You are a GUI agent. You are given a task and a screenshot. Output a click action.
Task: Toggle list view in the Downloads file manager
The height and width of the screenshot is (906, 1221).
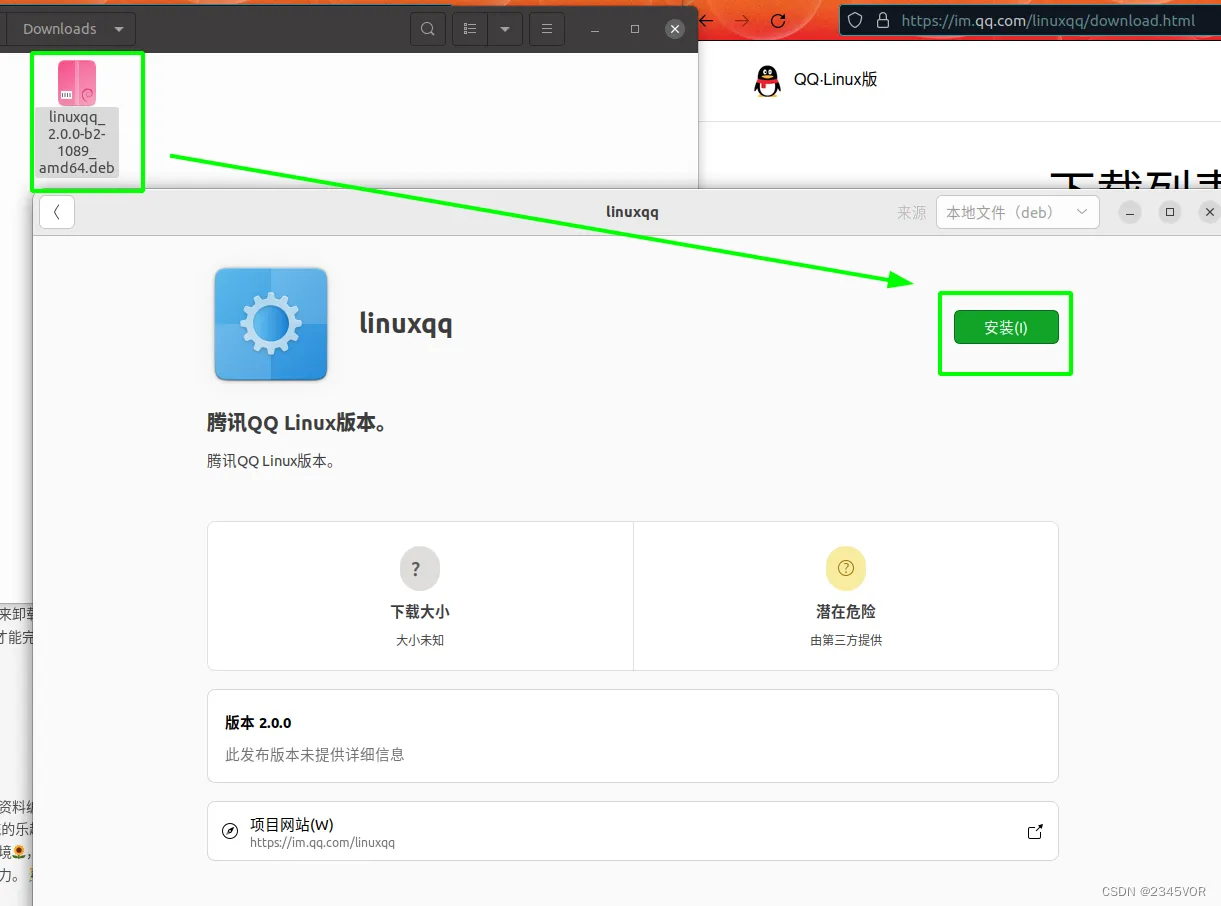click(471, 29)
